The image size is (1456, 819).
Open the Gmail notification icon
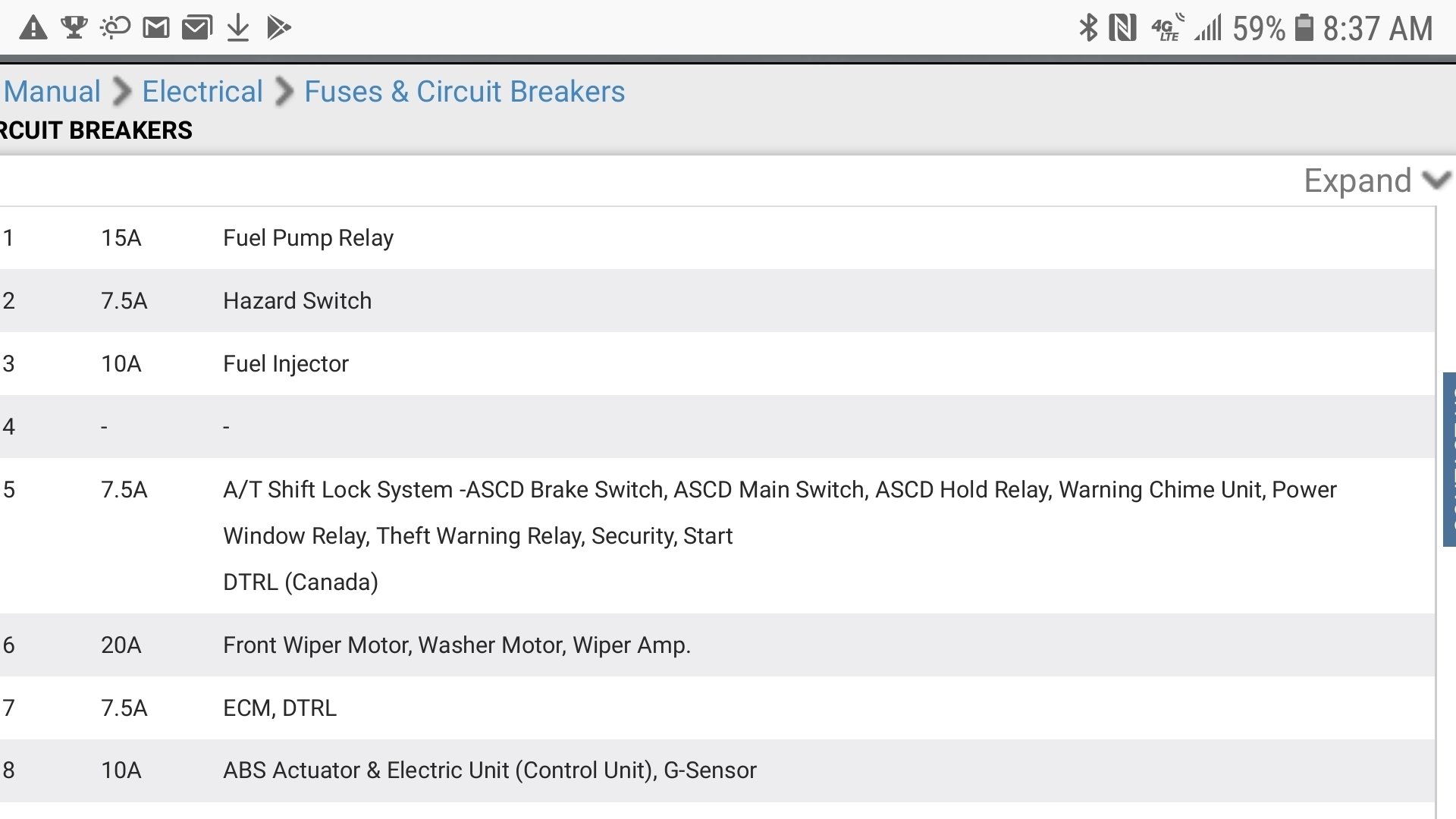(x=156, y=28)
